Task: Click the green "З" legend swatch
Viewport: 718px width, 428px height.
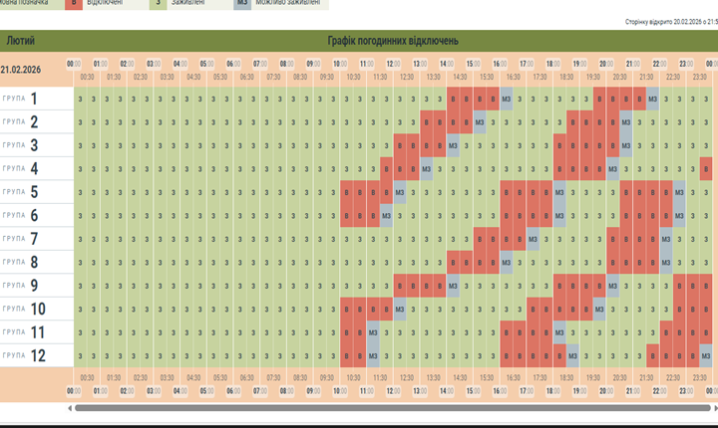Action: (x=158, y=4)
